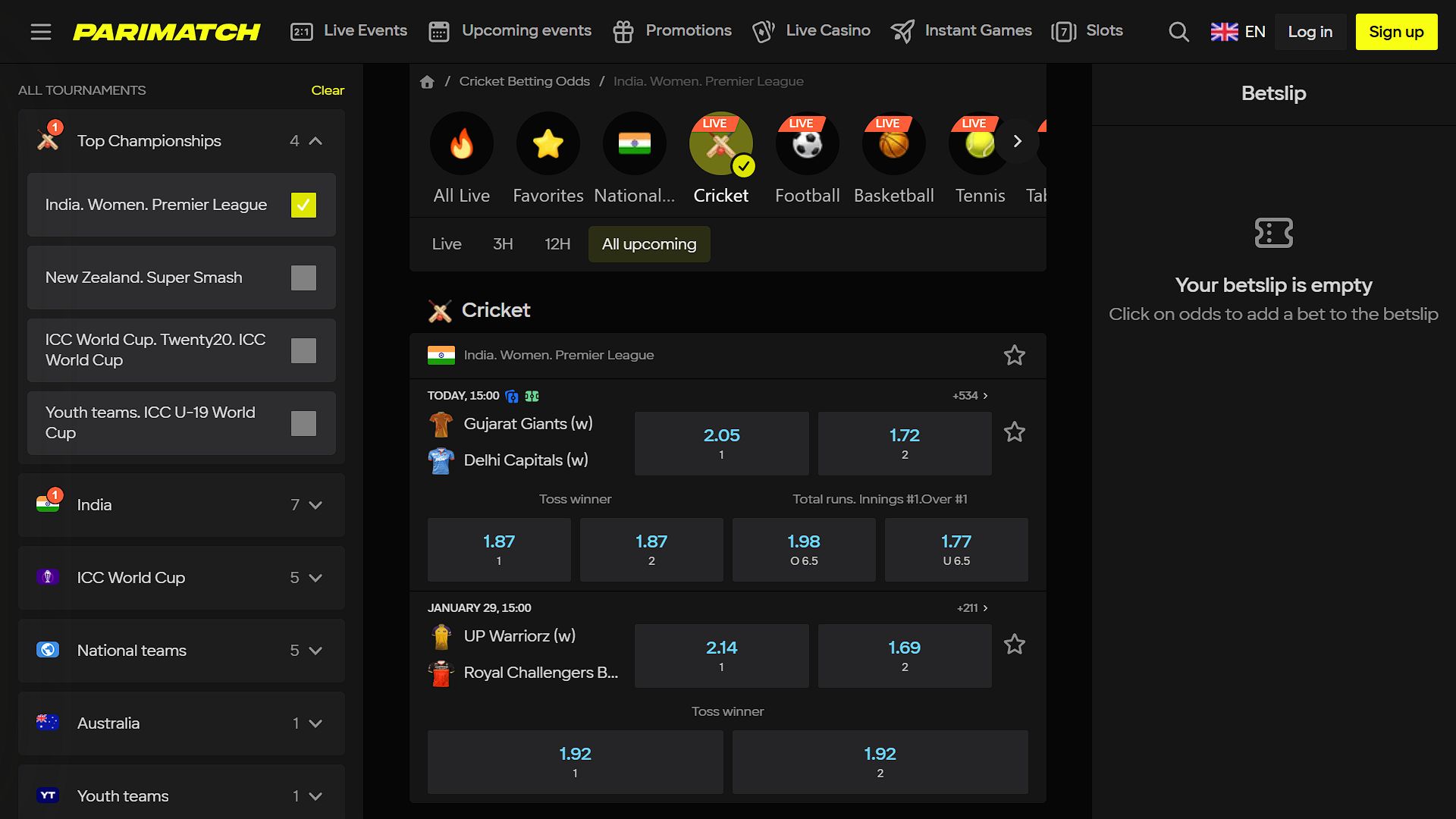
Task: Uncheck India Women Premier League checkbox
Action: coord(303,205)
